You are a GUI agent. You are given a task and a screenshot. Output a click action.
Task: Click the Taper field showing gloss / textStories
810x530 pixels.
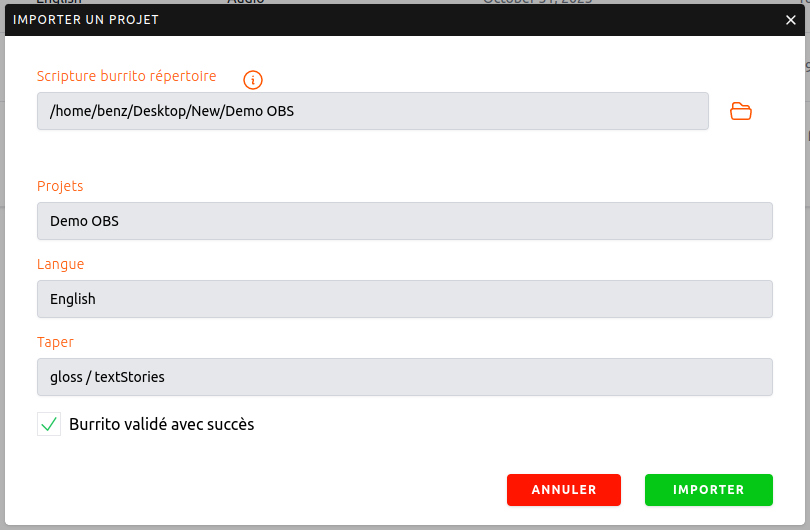click(404, 377)
